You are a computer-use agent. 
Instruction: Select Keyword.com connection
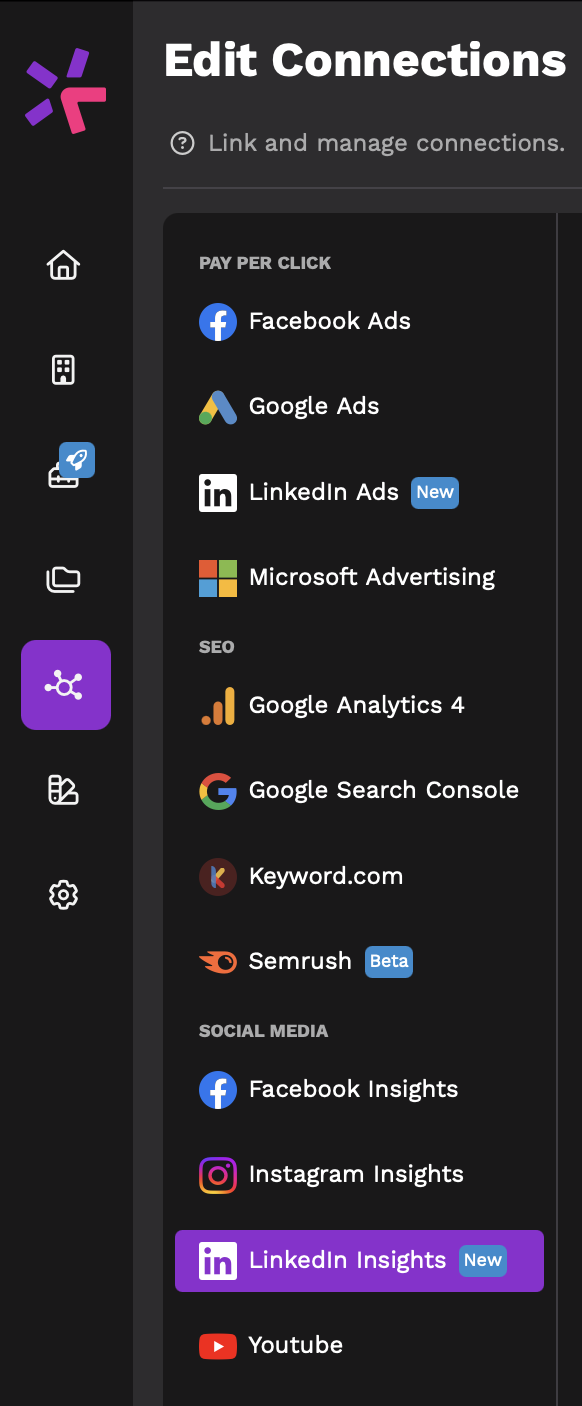[x=359, y=877]
